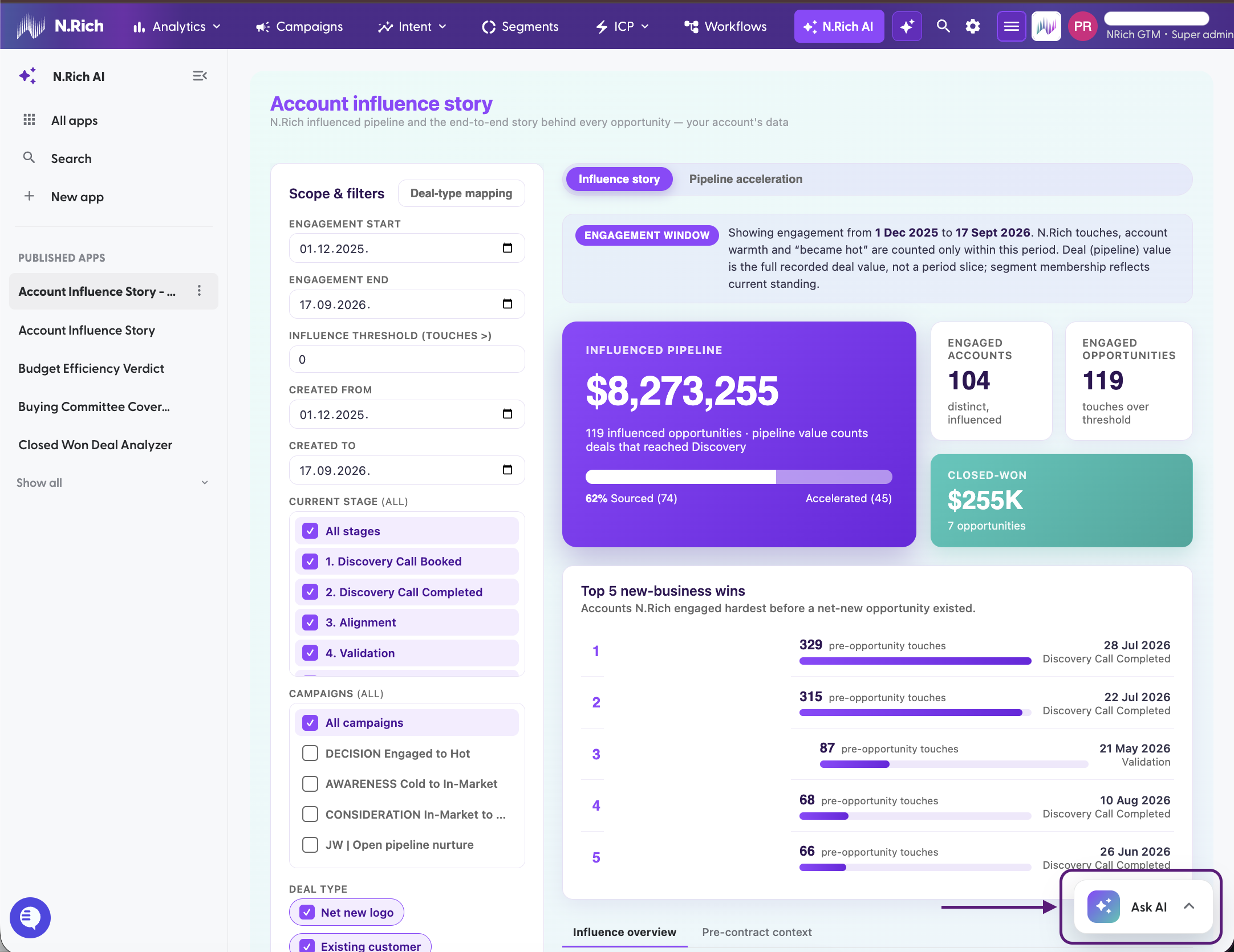Open calendar picker for Engagement End
The width and height of the screenshot is (1234, 952).
pyautogui.click(x=508, y=304)
